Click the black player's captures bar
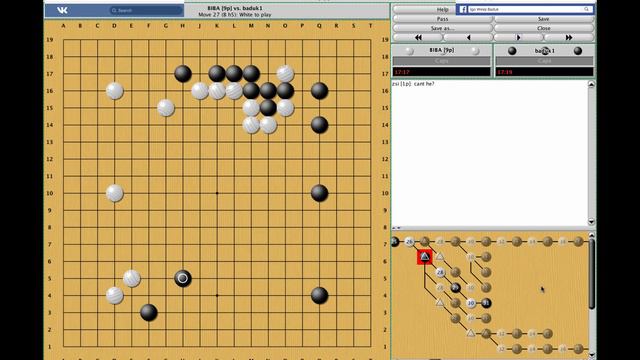 tap(544, 61)
